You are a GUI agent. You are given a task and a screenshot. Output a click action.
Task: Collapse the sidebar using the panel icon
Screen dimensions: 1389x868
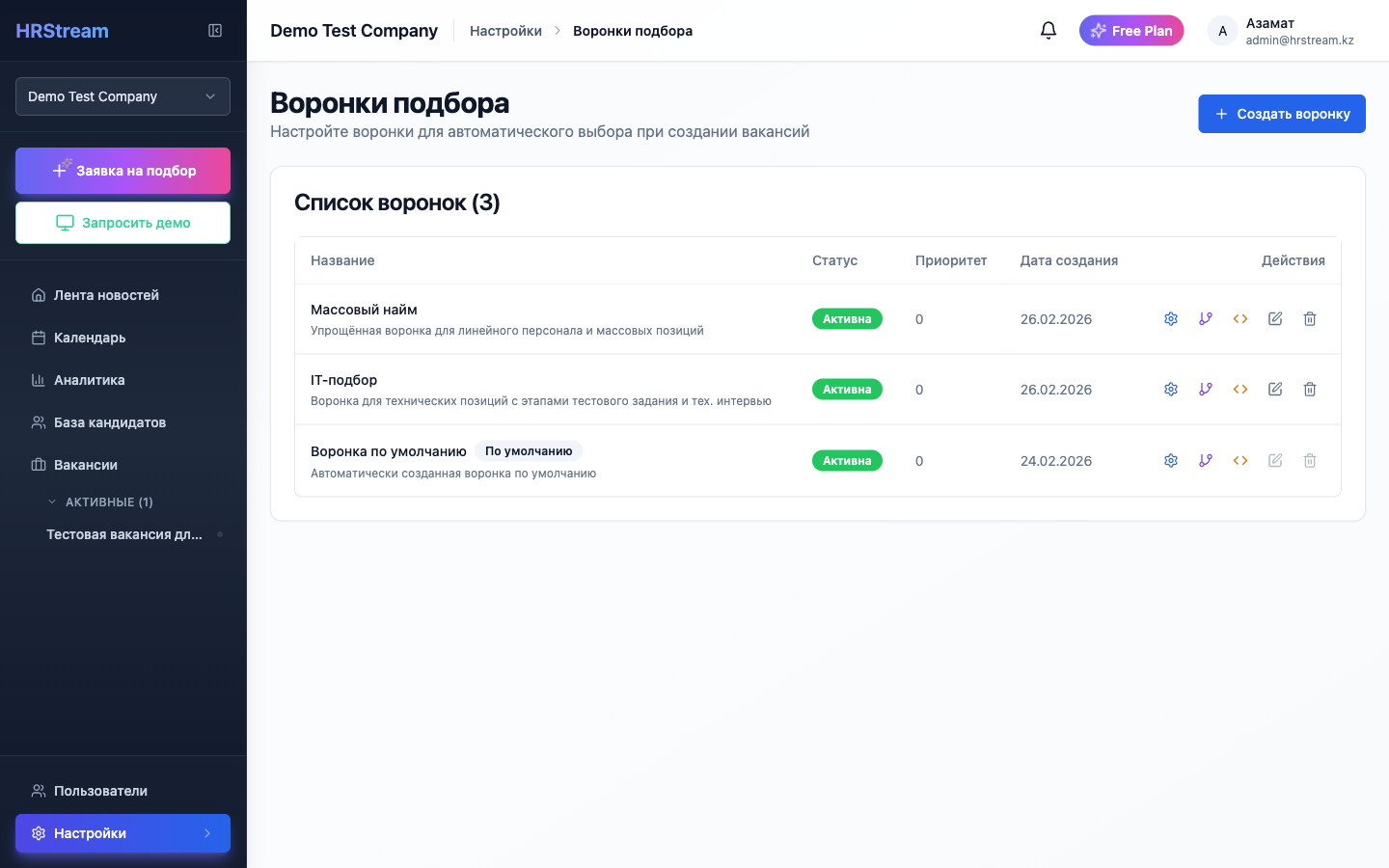[x=214, y=30]
